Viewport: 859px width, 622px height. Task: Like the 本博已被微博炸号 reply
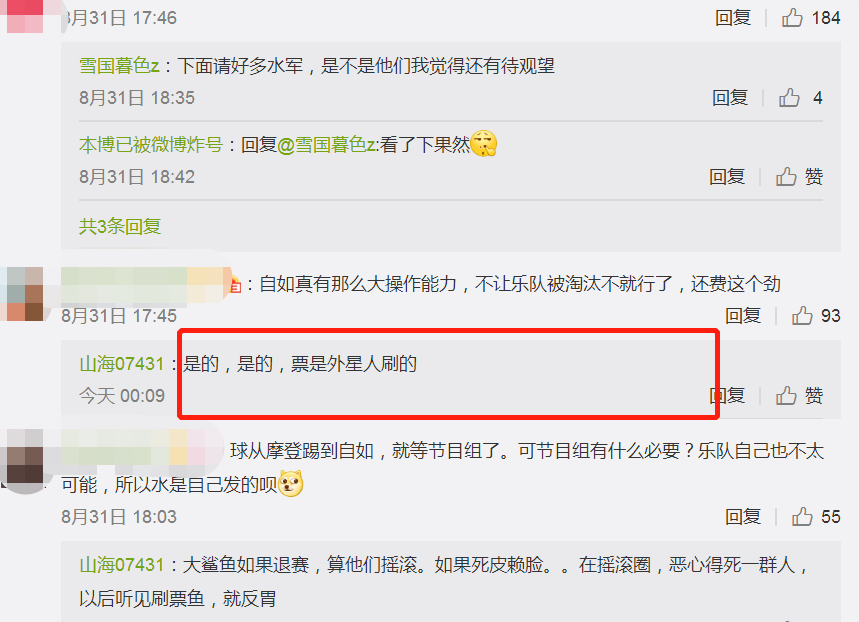(786, 176)
